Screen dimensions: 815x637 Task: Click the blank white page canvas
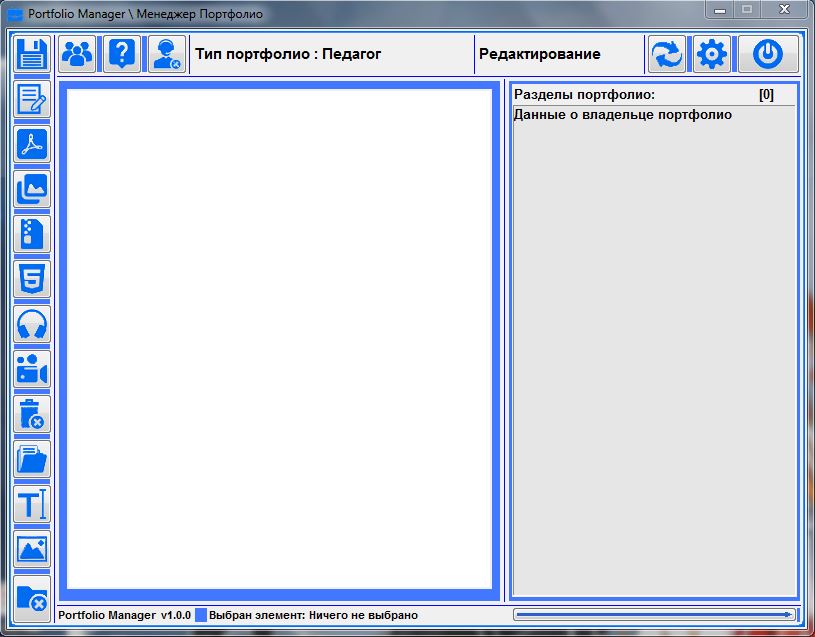280,339
